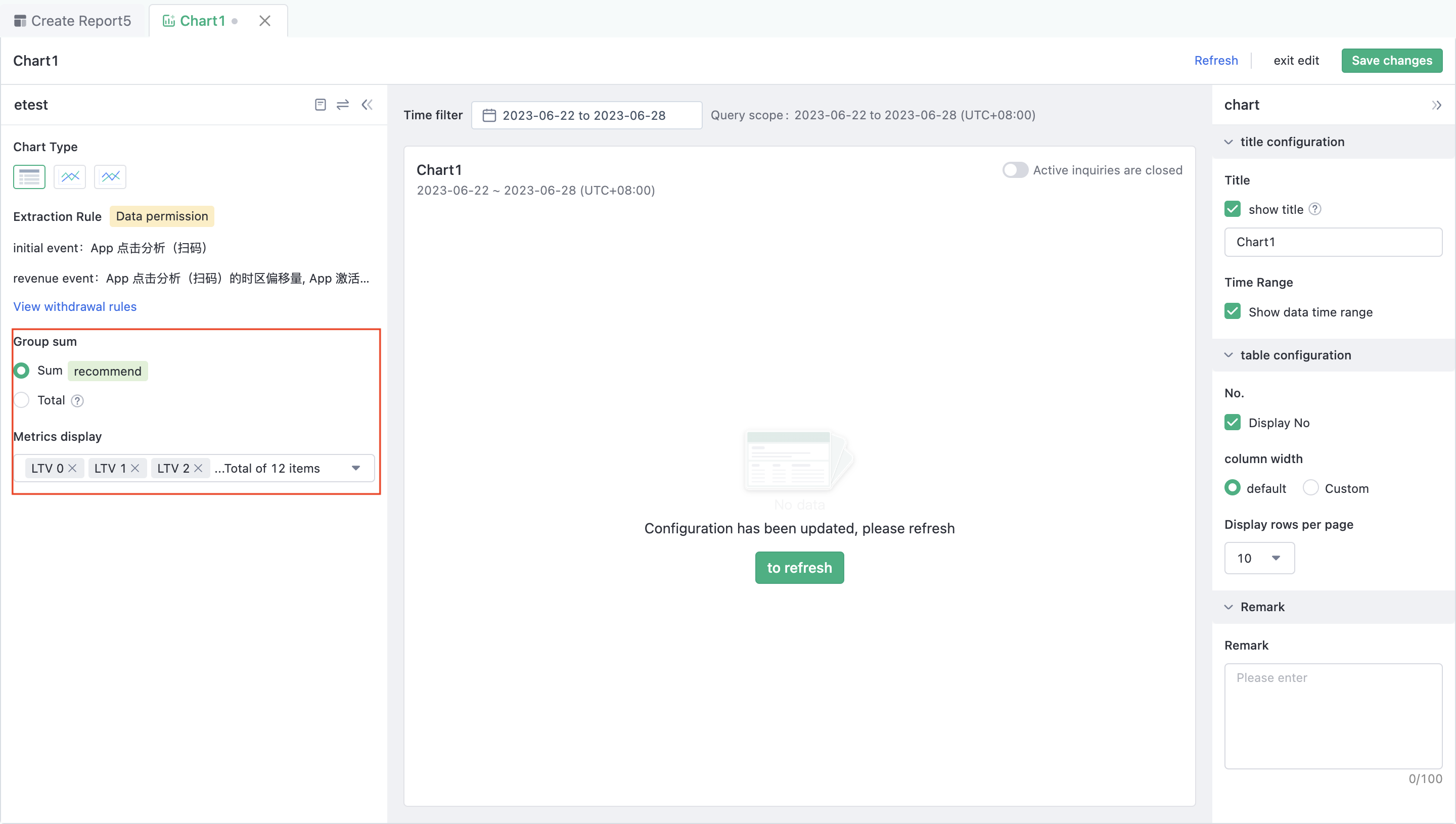Image resolution: width=1456 pixels, height=824 pixels.
Task: Click the Save changes button
Action: (1391, 60)
